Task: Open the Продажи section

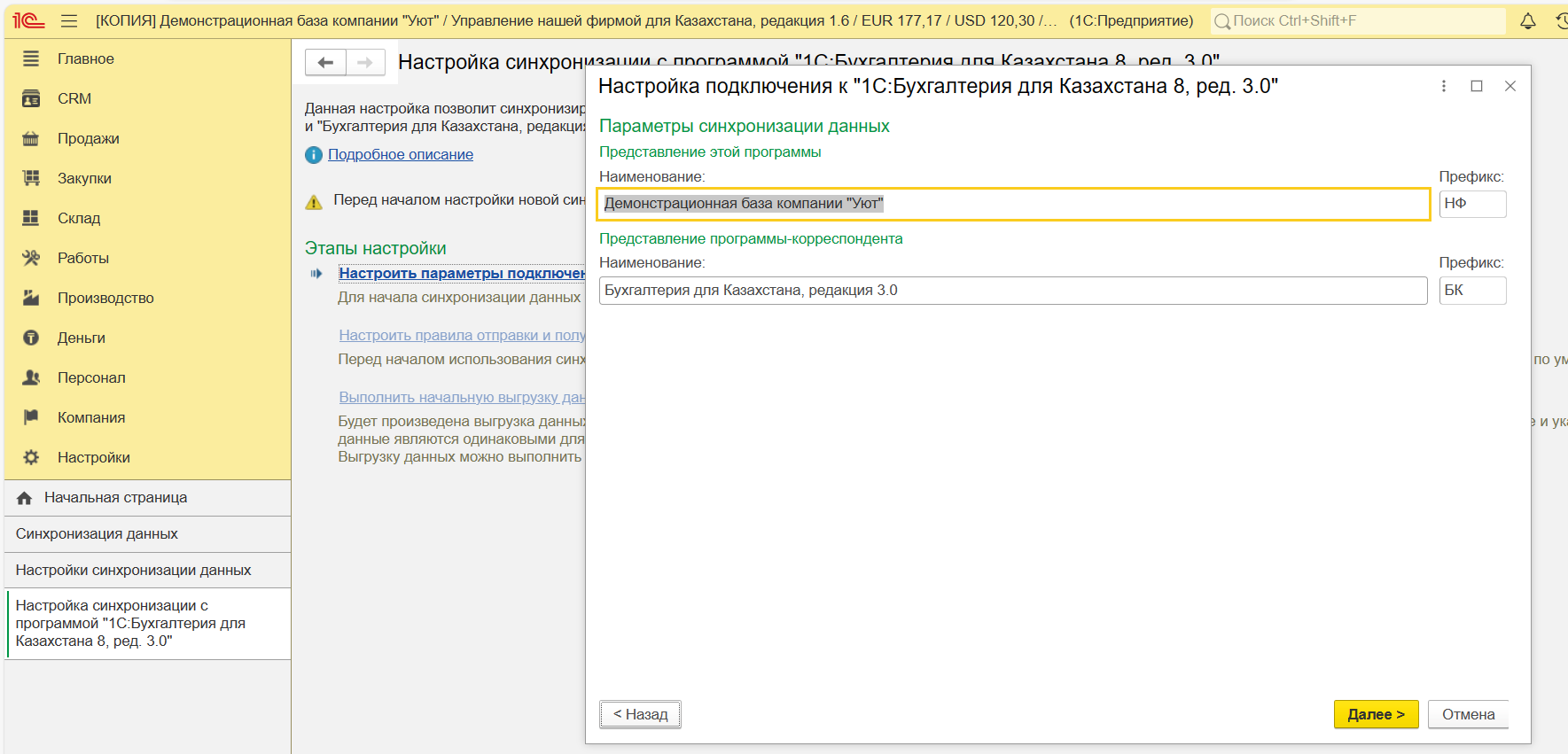Action: (88, 138)
